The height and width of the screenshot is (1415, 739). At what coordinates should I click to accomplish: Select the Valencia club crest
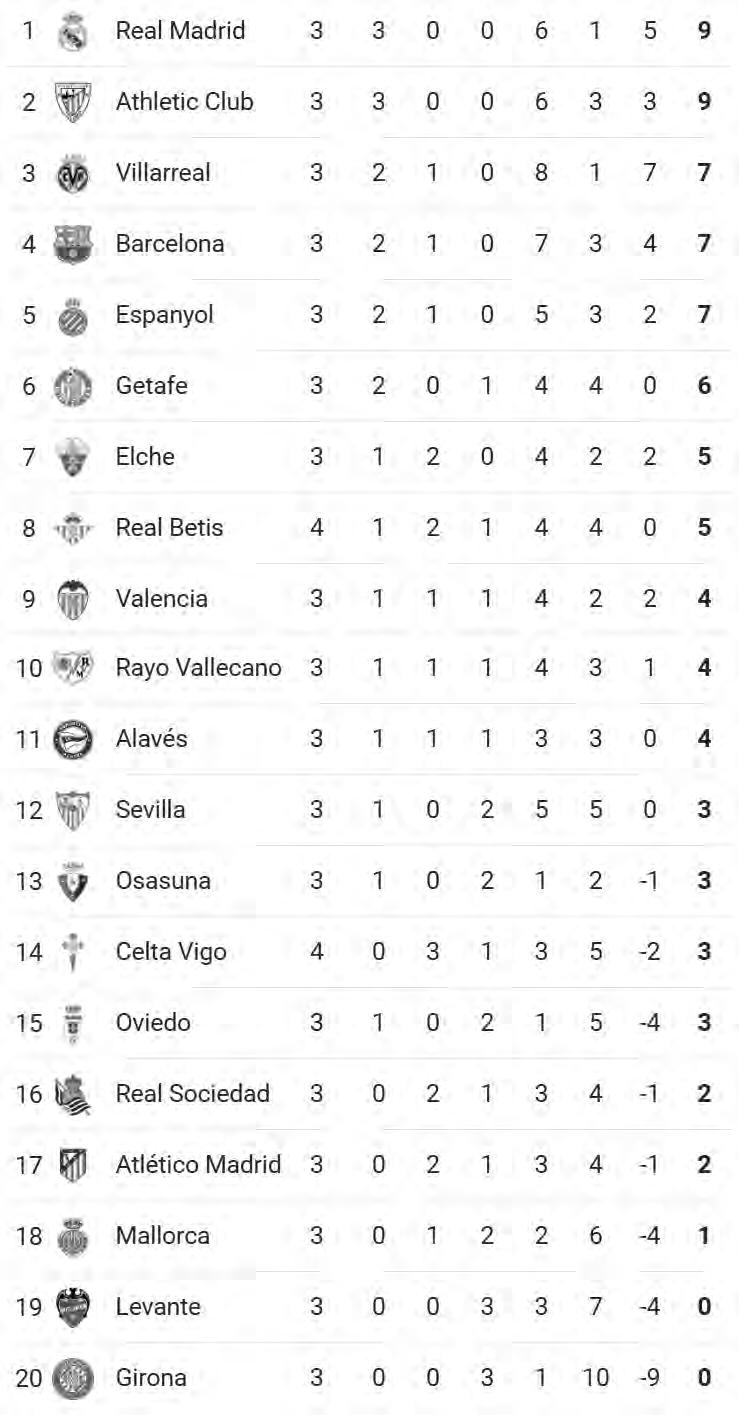(x=73, y=599)
